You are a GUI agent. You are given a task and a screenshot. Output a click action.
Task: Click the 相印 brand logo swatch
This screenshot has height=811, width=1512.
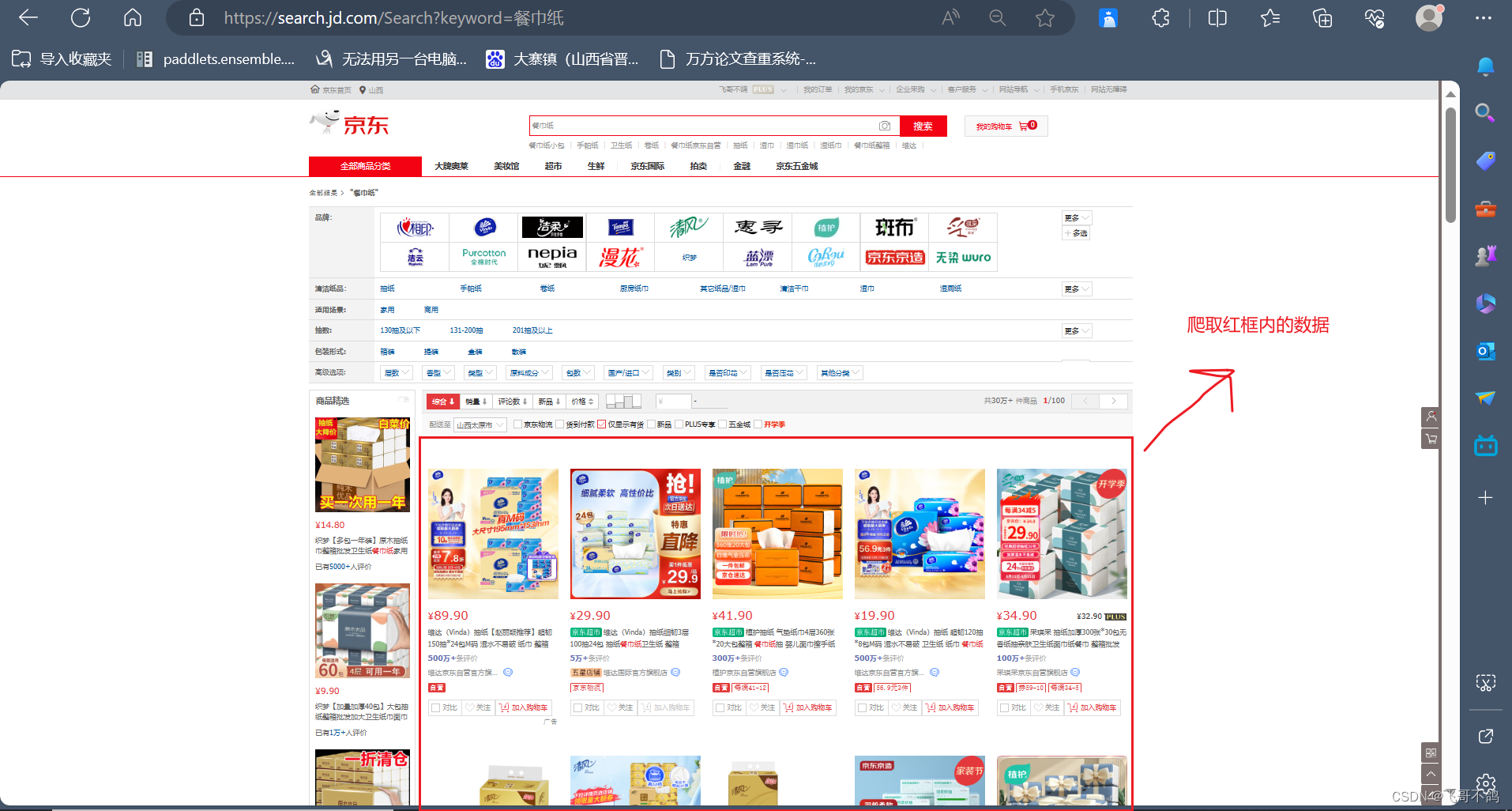tap(415, 228)
